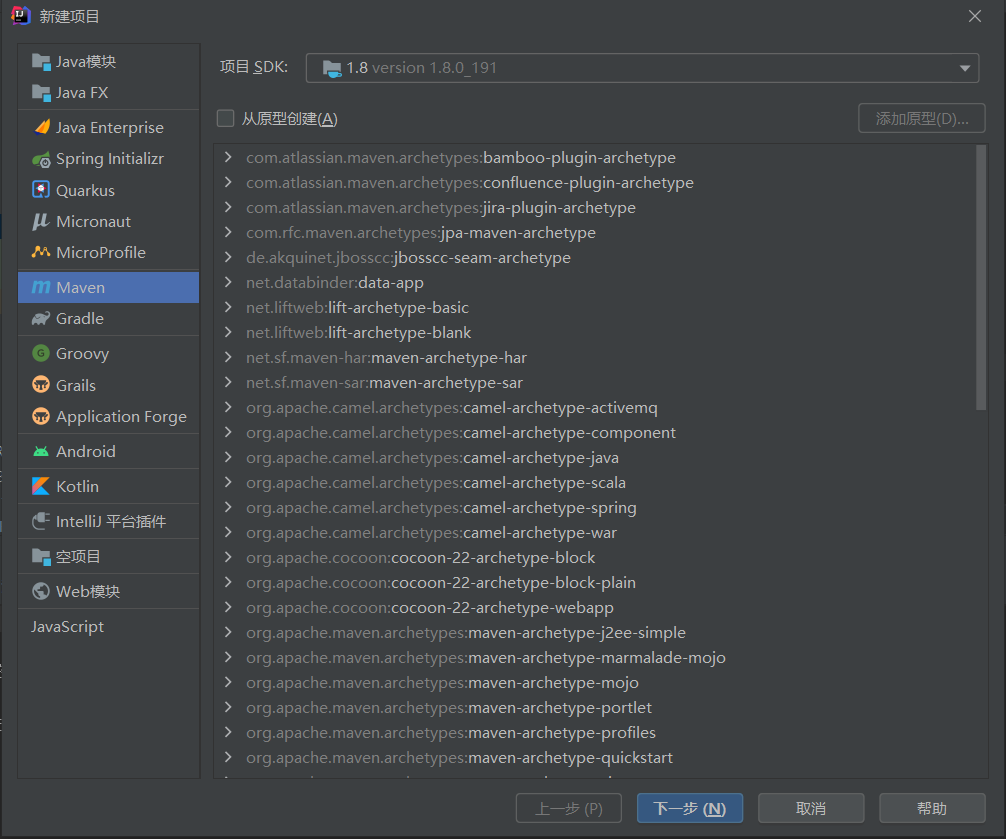Select lift-archetype-blank row
The height and width of the screenshot is (839, 1006).
[594, 332]
